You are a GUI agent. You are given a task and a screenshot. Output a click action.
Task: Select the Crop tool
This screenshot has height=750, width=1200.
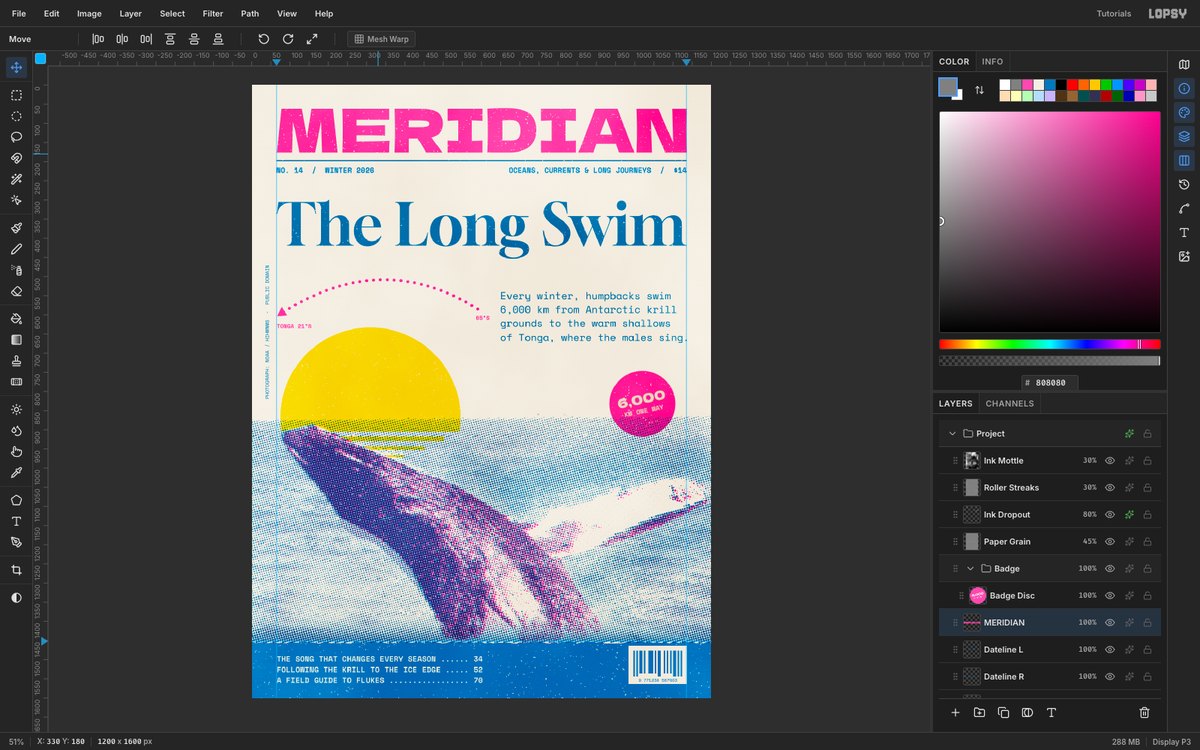tap(16, 570)
